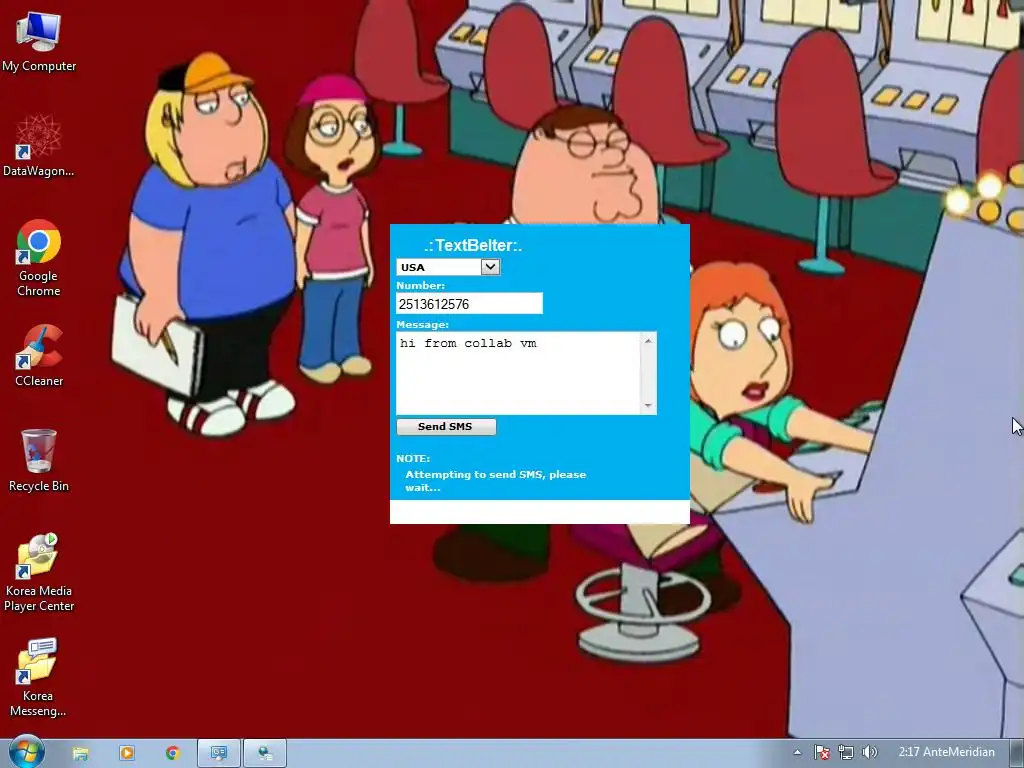Click into the Number input field

(x=469, y=304)
